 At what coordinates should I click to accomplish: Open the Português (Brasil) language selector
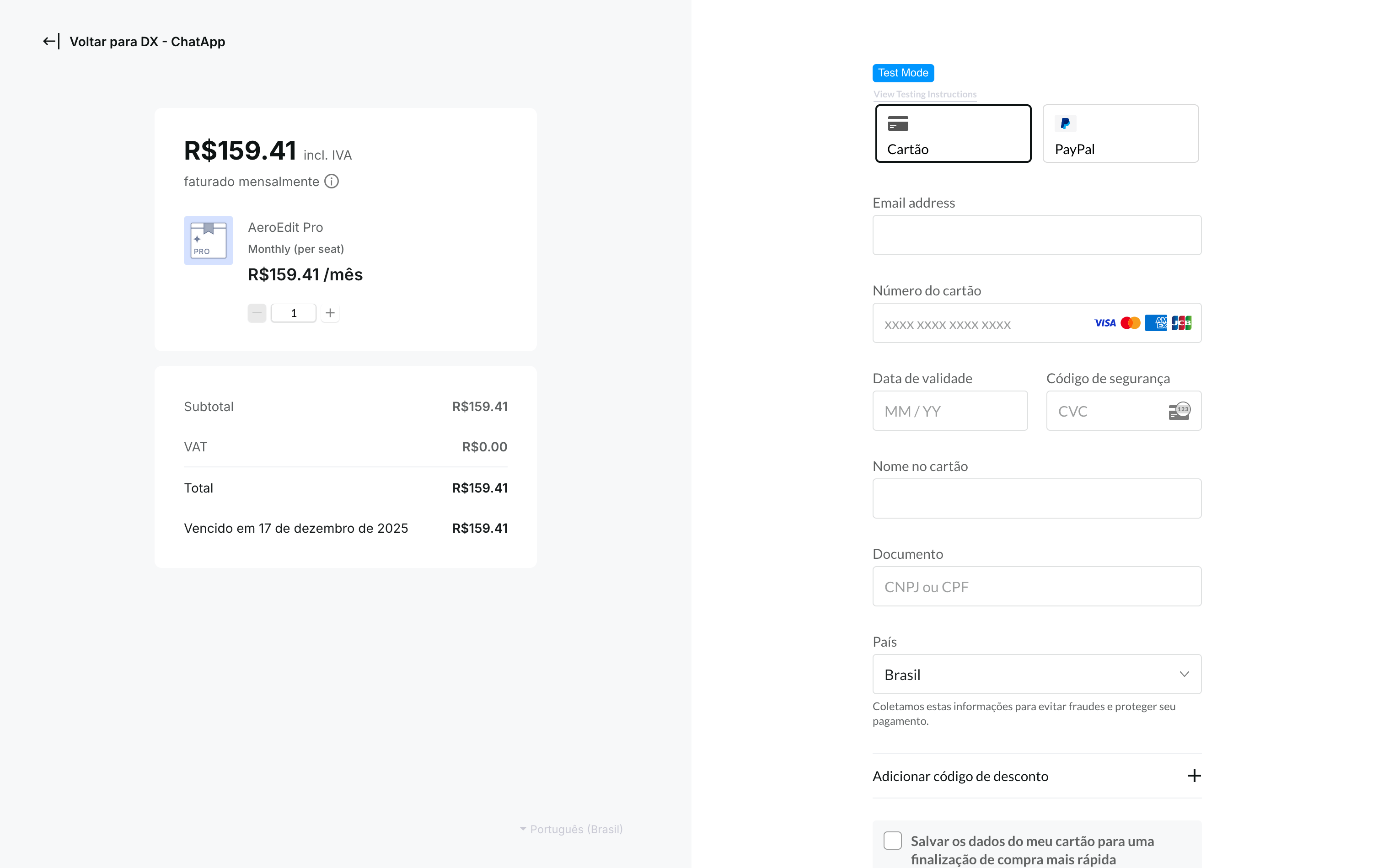click(571, 829)
